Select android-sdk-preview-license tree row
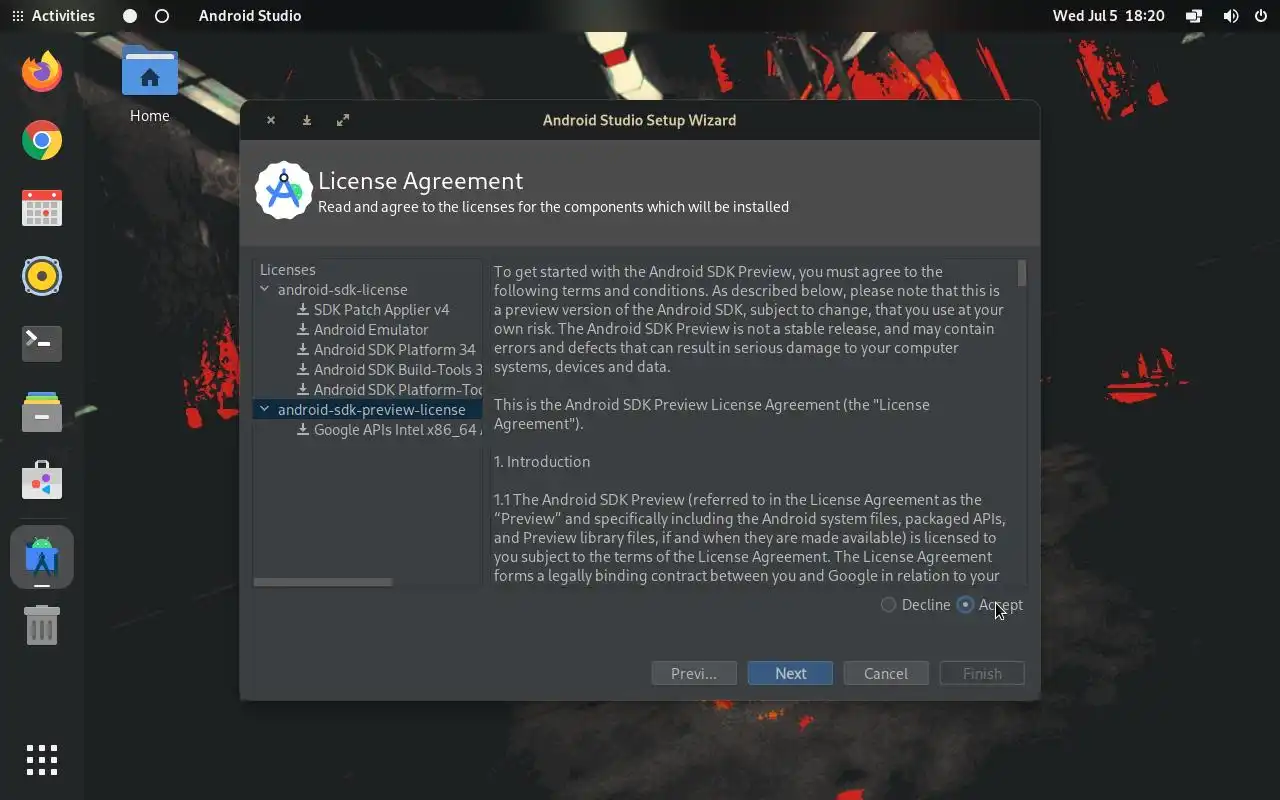Image resolution: width=1280 pixels, height=800 pixels. click(368, 410)
